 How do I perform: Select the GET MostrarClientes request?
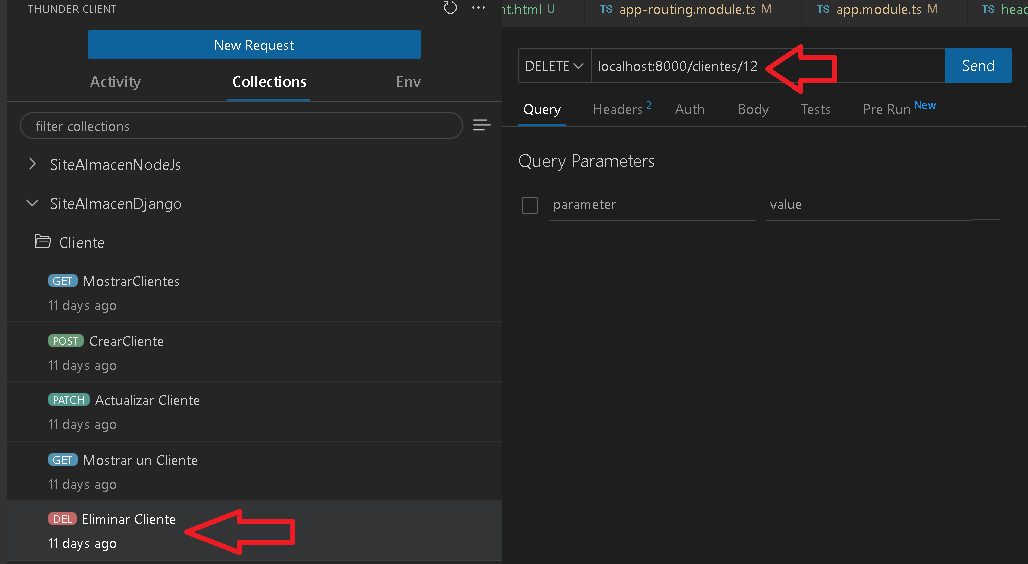254,292
